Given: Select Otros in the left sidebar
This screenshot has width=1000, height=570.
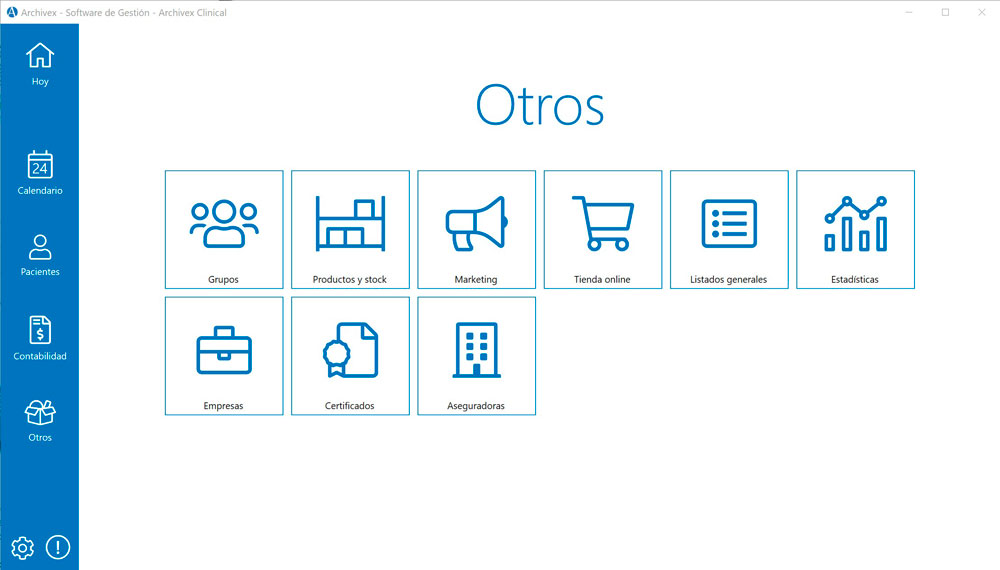Looking at the screenshot, I should [x=40, y=421].
